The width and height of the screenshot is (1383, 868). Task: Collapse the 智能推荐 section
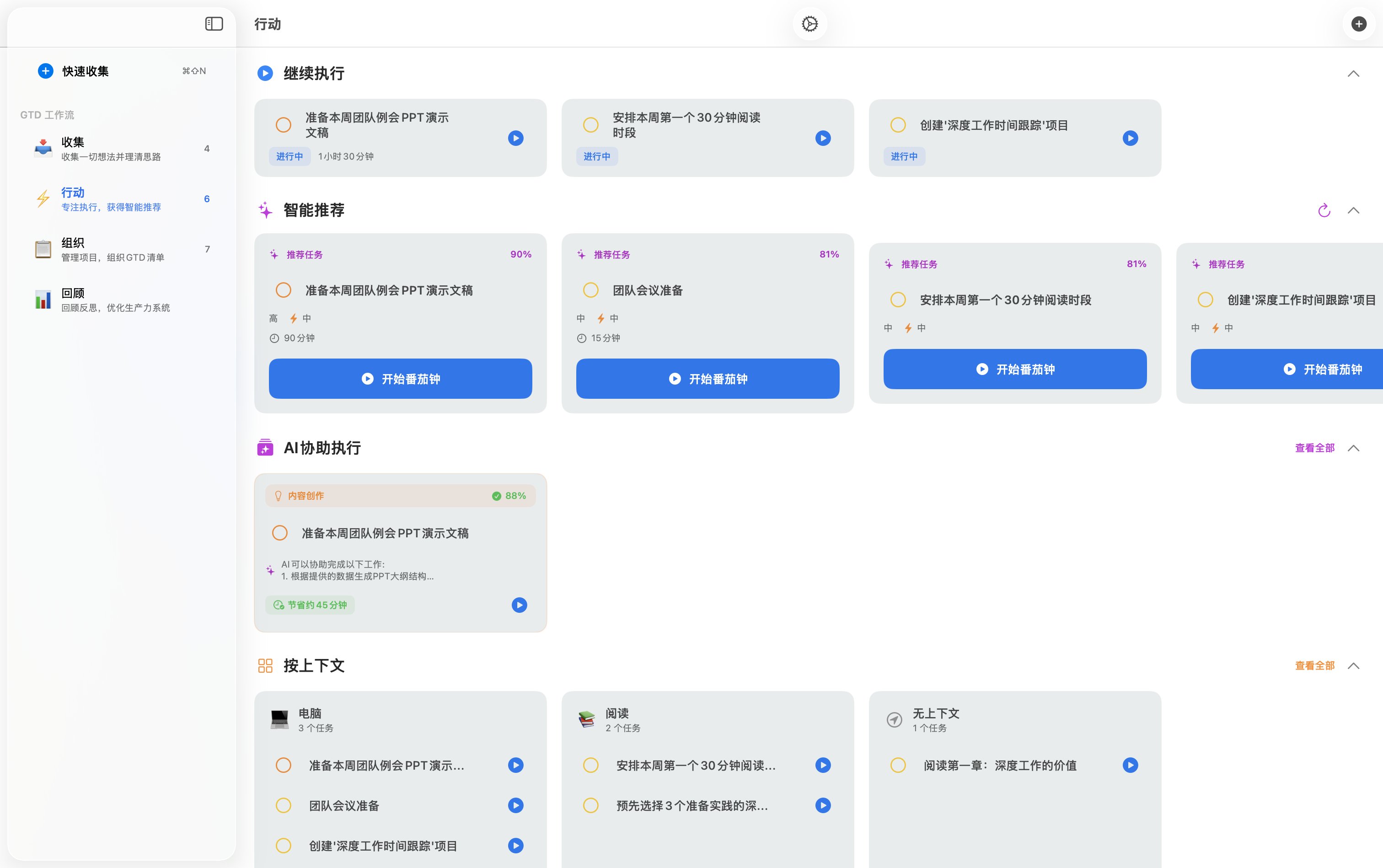point(1354,210)
